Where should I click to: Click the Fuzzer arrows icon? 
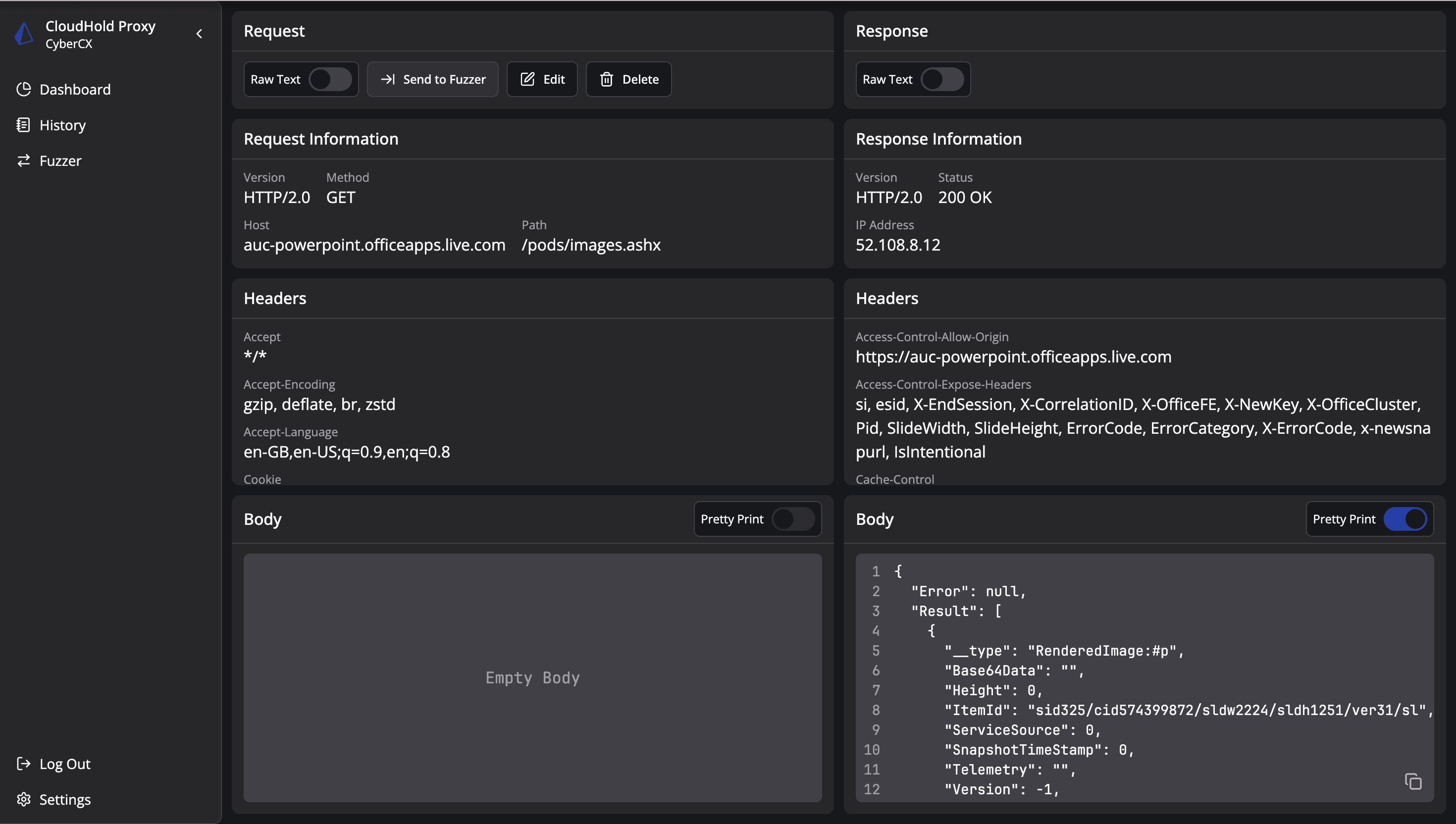tap(23, 161)
